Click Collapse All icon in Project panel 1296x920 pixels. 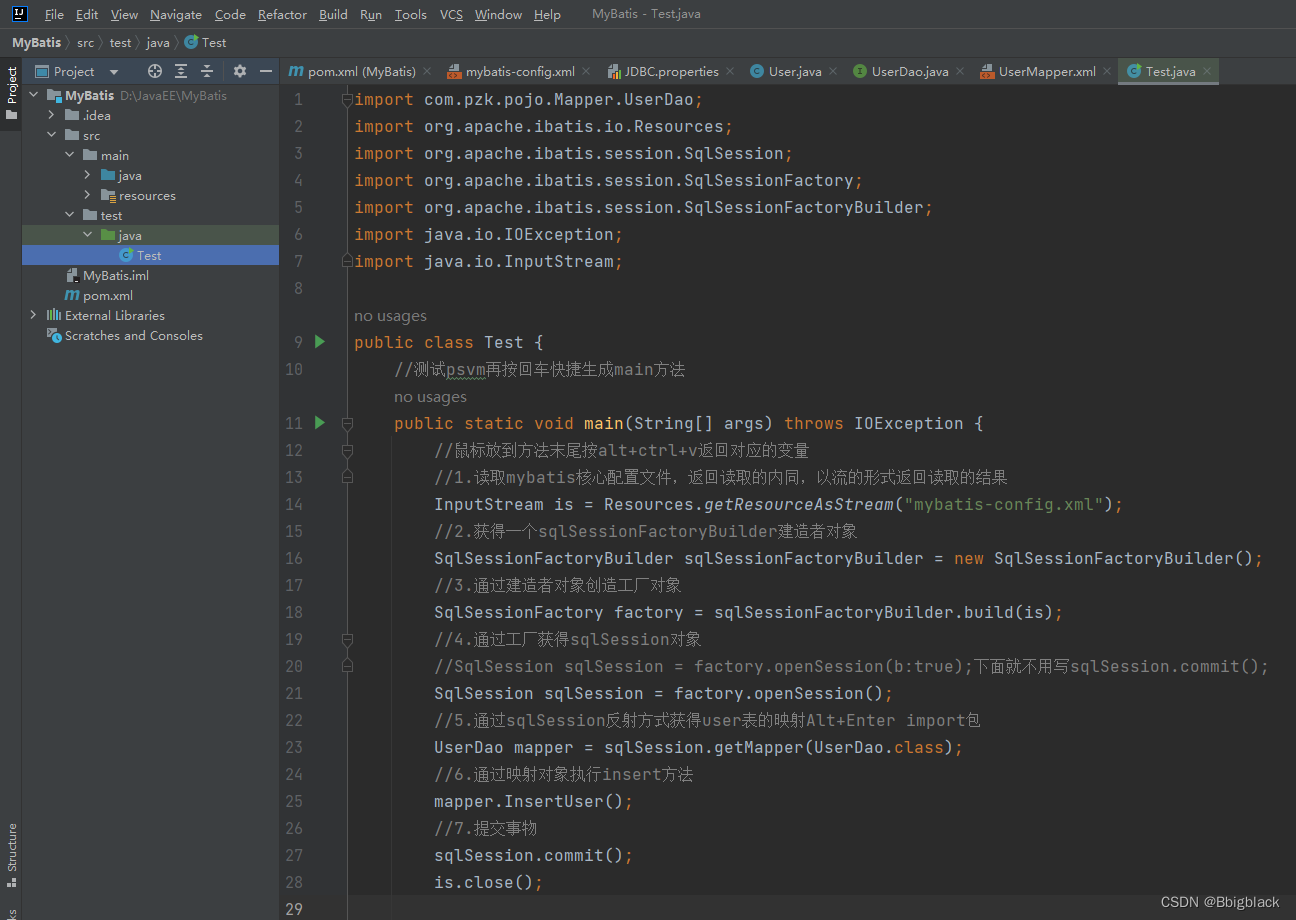tap(206, 71)
